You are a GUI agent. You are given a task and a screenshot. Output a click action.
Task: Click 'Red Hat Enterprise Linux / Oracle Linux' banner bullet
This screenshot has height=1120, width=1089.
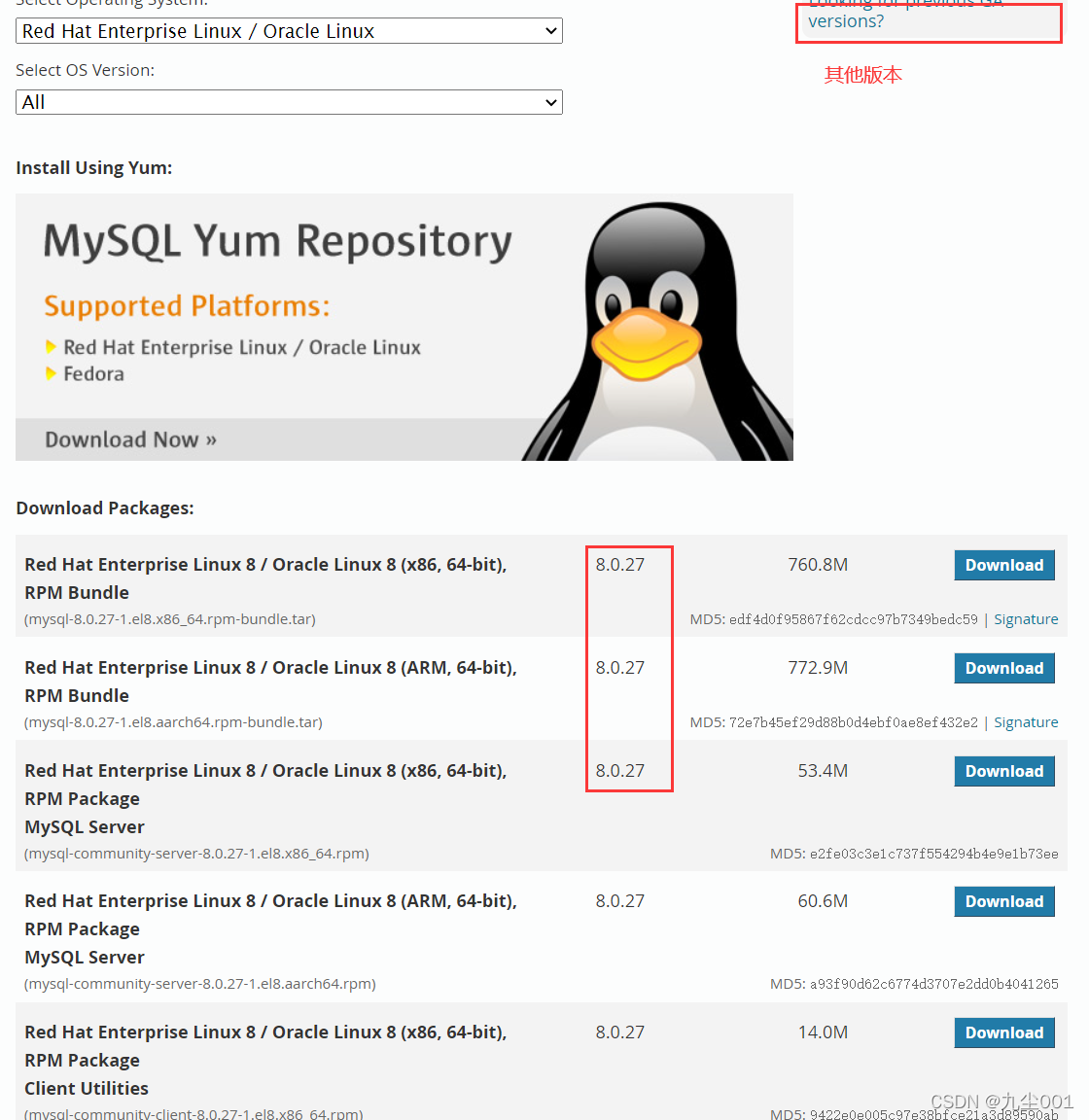click(x=241, y=347)
